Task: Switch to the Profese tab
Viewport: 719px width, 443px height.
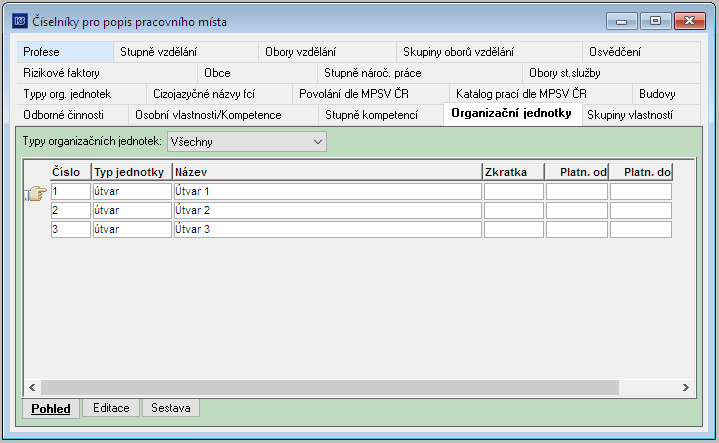Action: click(65, 52)
